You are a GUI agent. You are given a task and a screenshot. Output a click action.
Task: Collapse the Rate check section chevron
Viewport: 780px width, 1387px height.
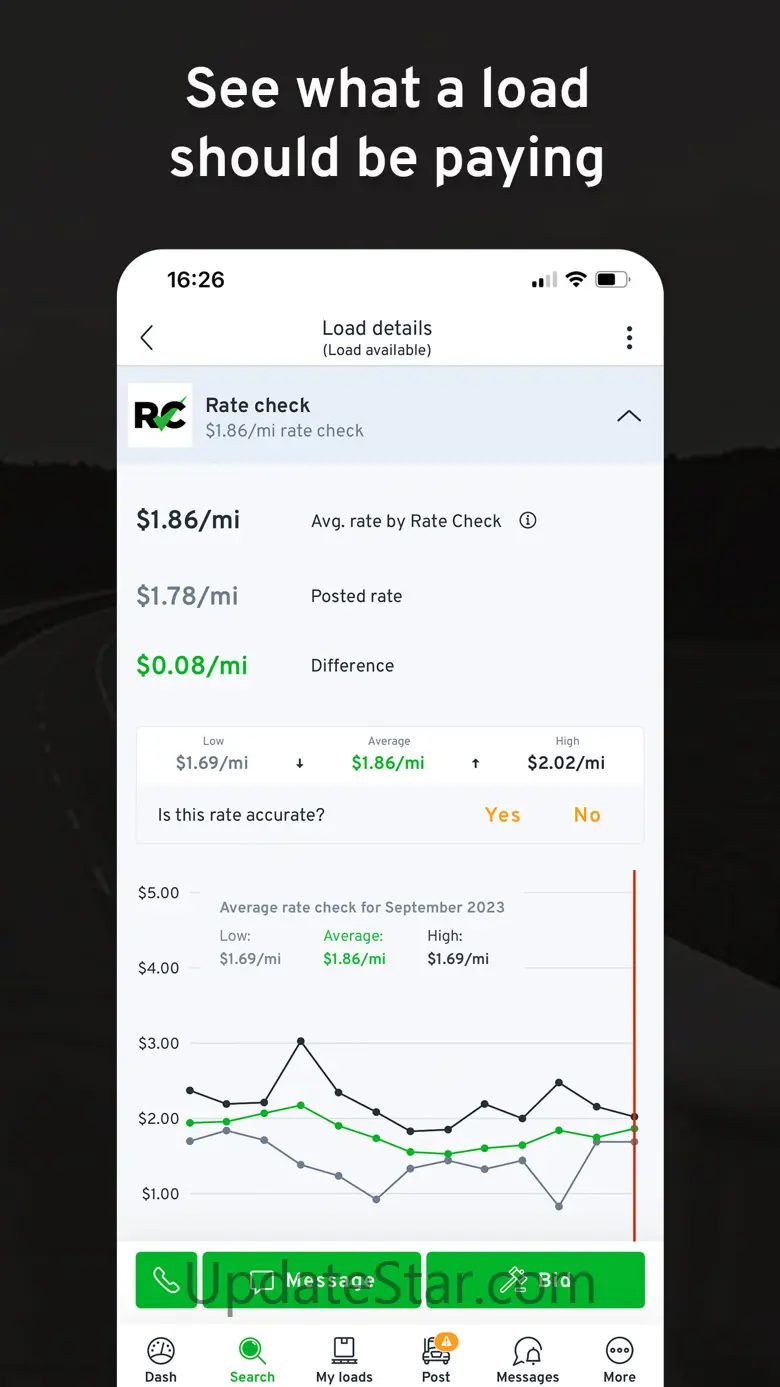[x=629, y=416]
